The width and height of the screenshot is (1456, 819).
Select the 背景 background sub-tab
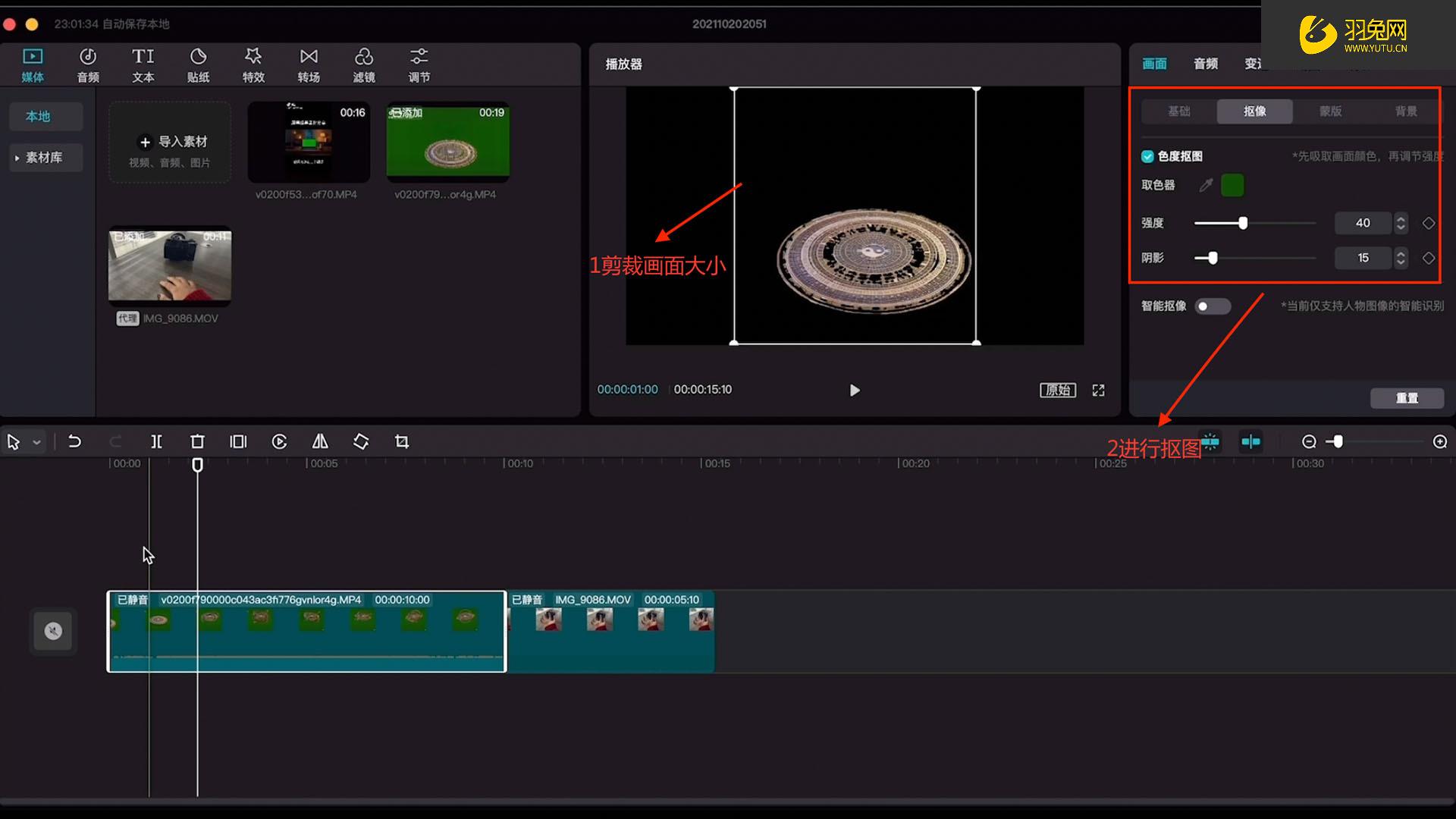[x=1405, y=111]
